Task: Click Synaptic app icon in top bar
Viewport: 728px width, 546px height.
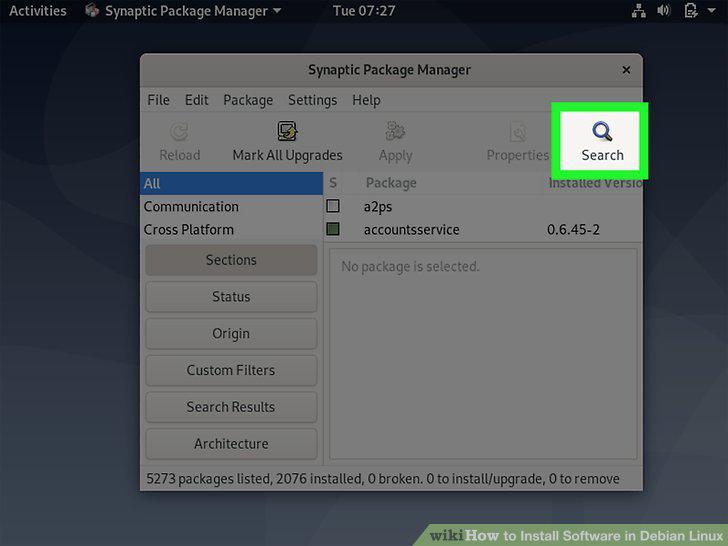Action: [x=92, y=10]
